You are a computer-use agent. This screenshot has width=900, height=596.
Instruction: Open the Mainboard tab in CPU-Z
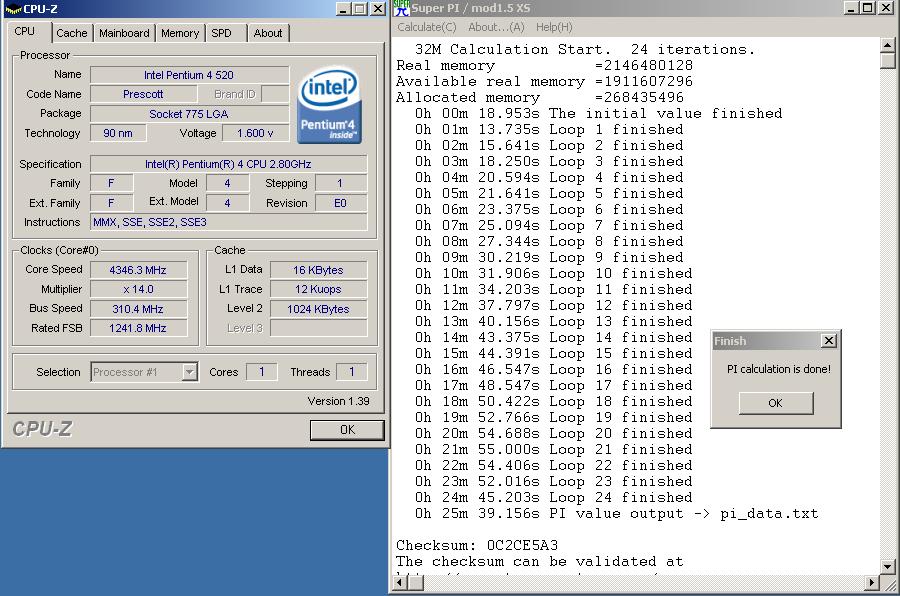point(124,33)
